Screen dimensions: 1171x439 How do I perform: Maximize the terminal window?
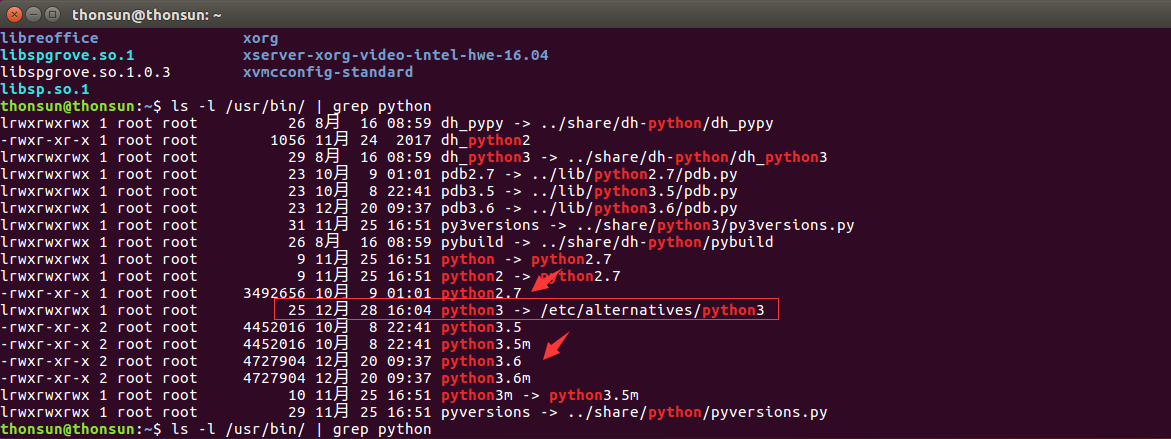[x=52, y=13]
